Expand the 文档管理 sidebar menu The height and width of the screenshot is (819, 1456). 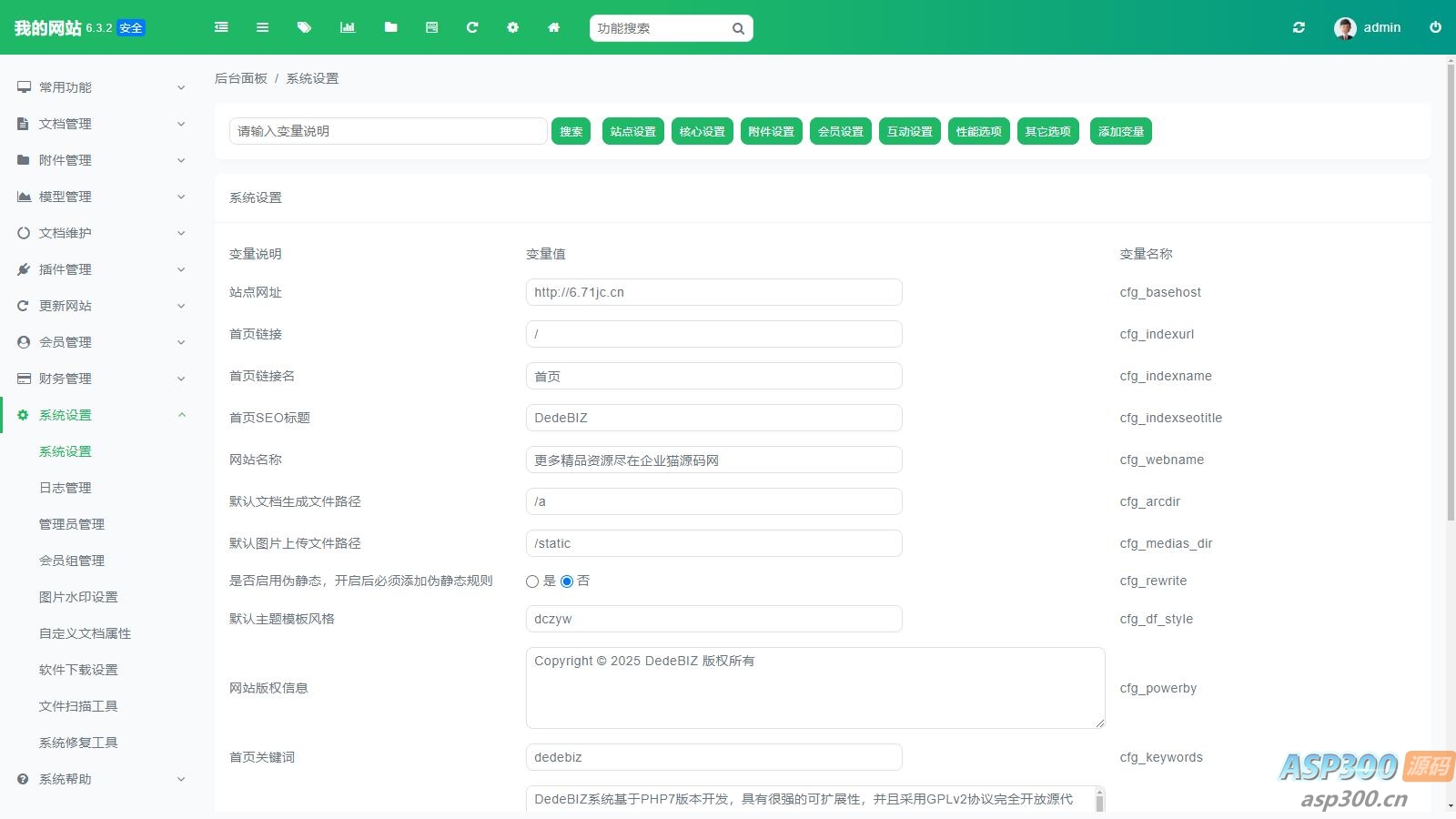click(x=100, y=124)
